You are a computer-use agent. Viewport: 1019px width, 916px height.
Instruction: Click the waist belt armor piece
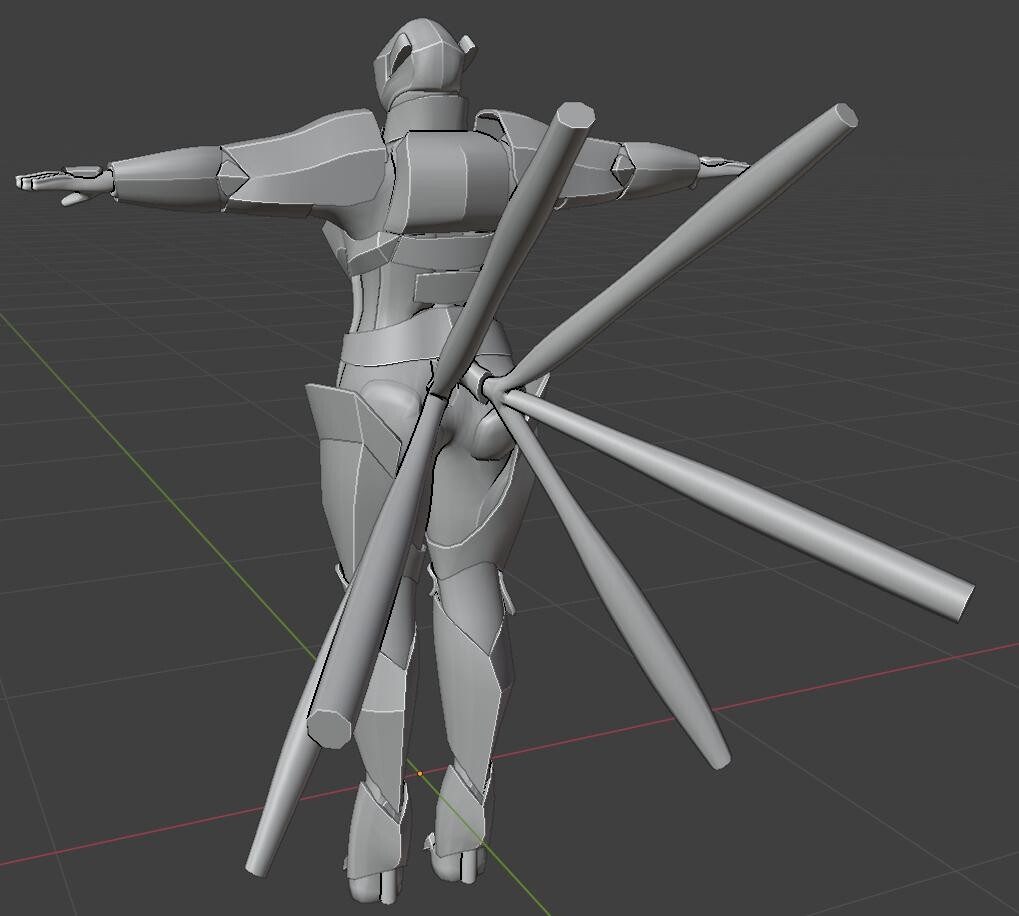400,348
